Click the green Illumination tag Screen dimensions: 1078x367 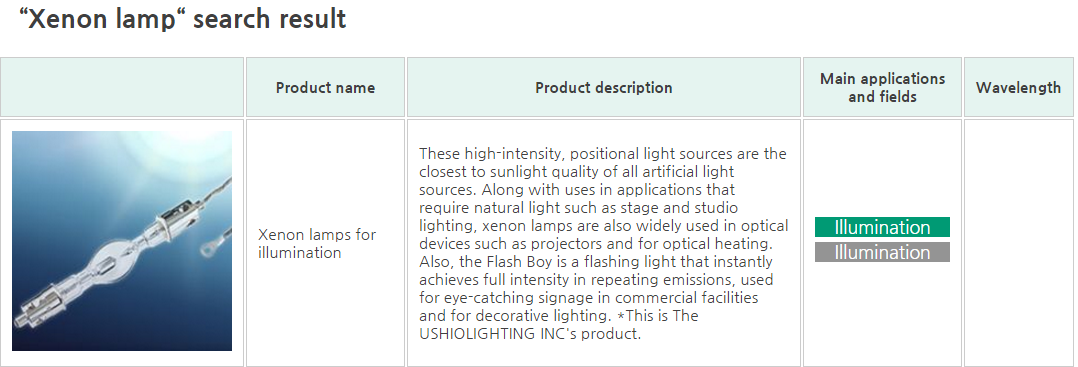tap(882, 227)
